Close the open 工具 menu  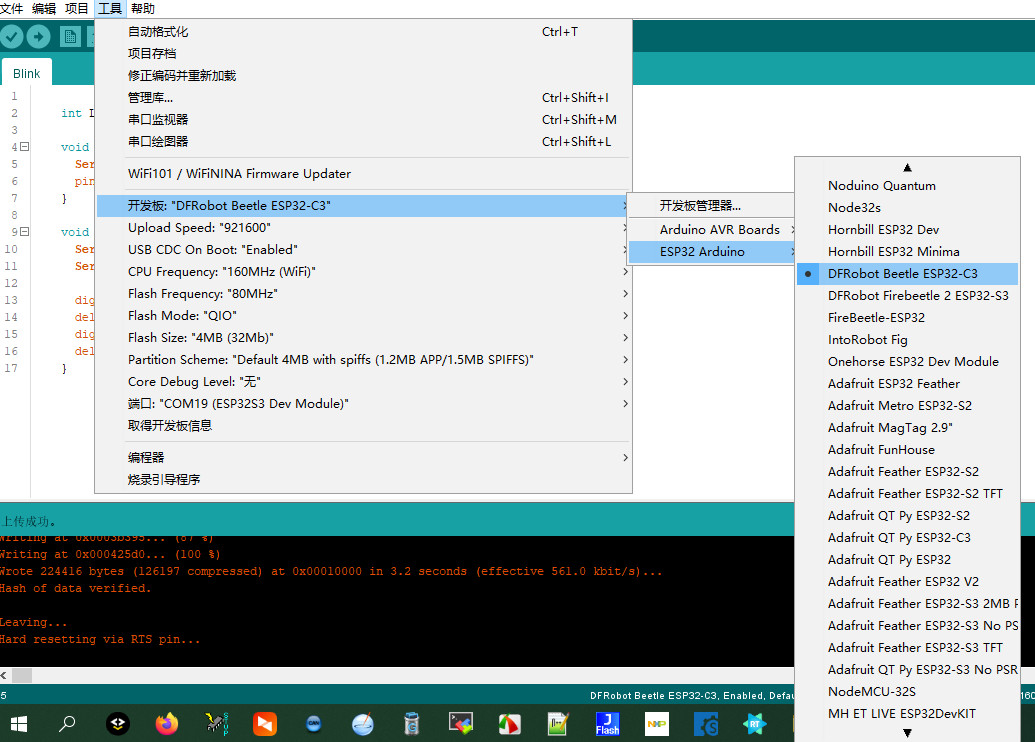point(110,9)
